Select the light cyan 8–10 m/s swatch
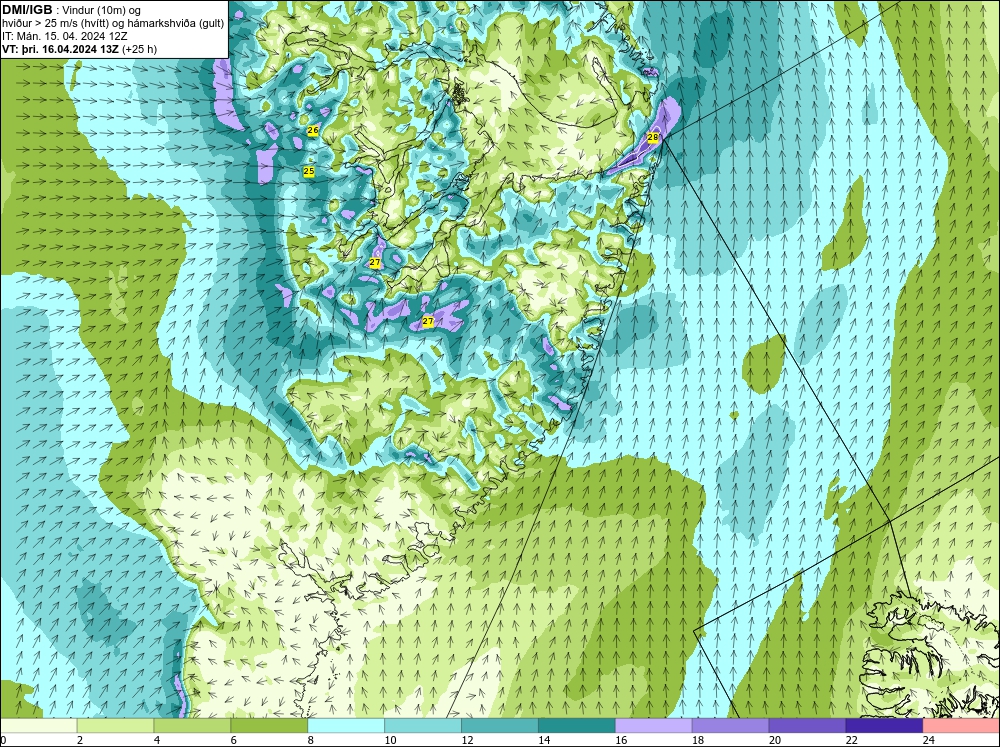 [x=346, y=725]
